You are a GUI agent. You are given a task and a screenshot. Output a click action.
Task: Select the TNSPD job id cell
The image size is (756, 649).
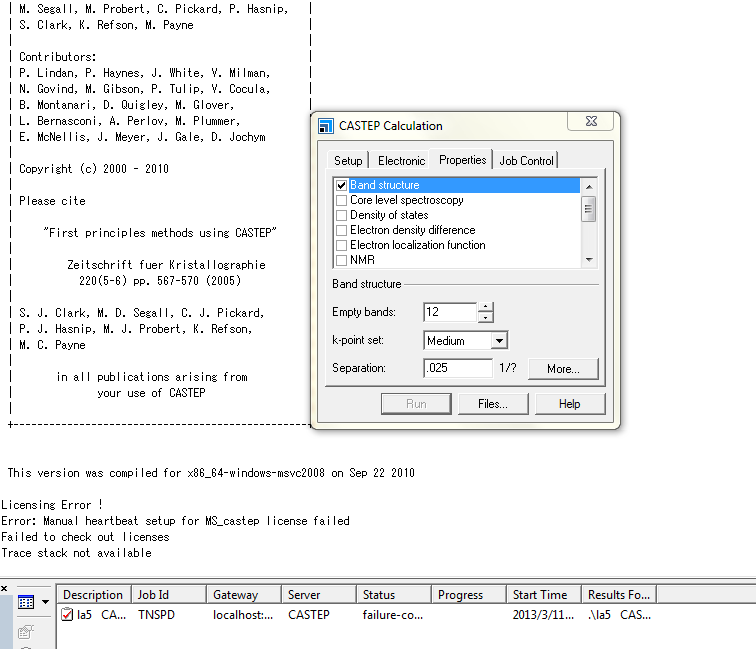click(156, 615)
